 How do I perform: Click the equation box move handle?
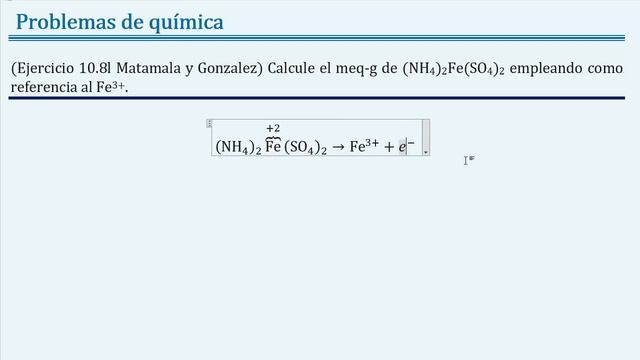coord(209,123)
